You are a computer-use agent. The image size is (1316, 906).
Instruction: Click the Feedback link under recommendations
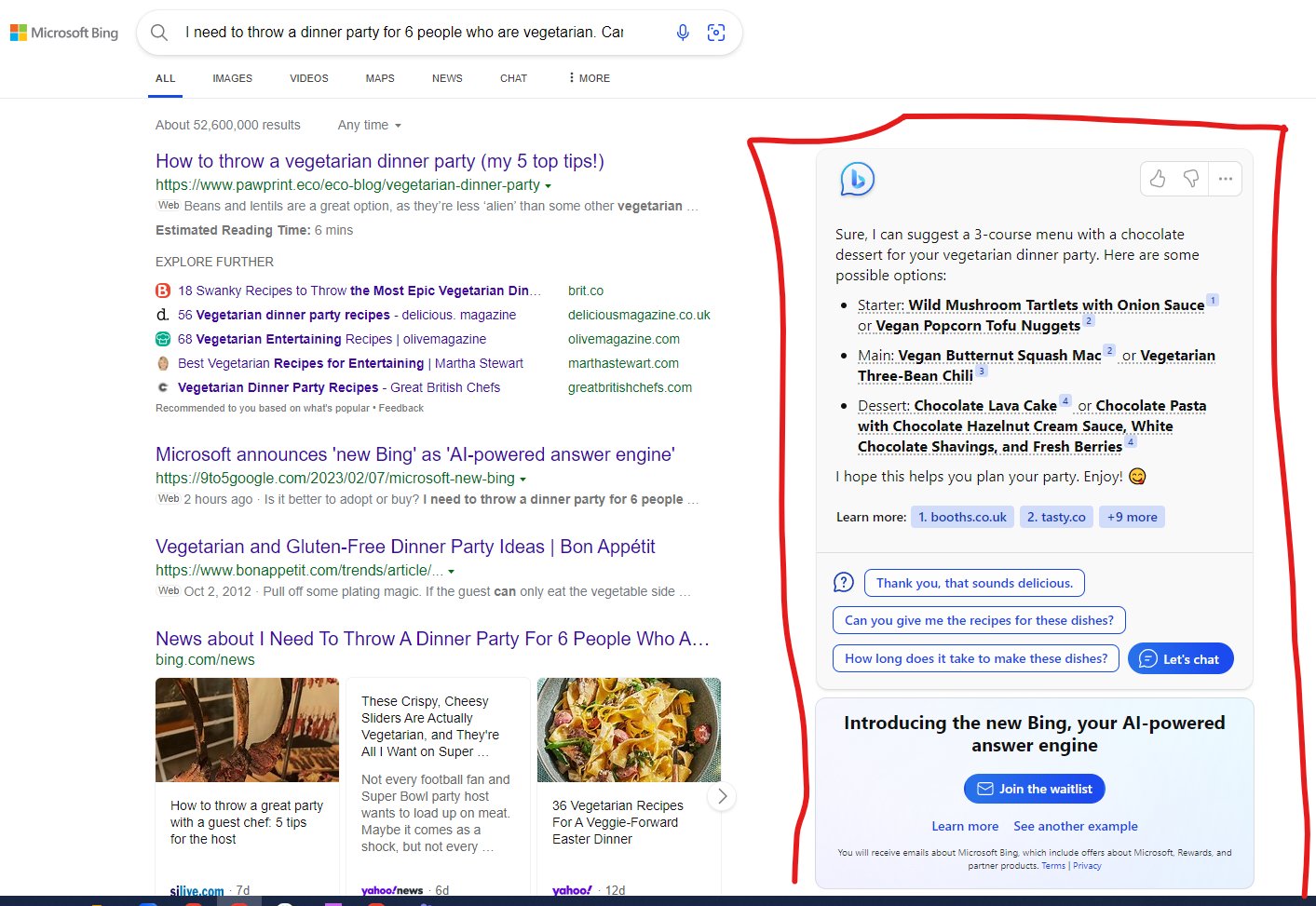coord(400,408)
